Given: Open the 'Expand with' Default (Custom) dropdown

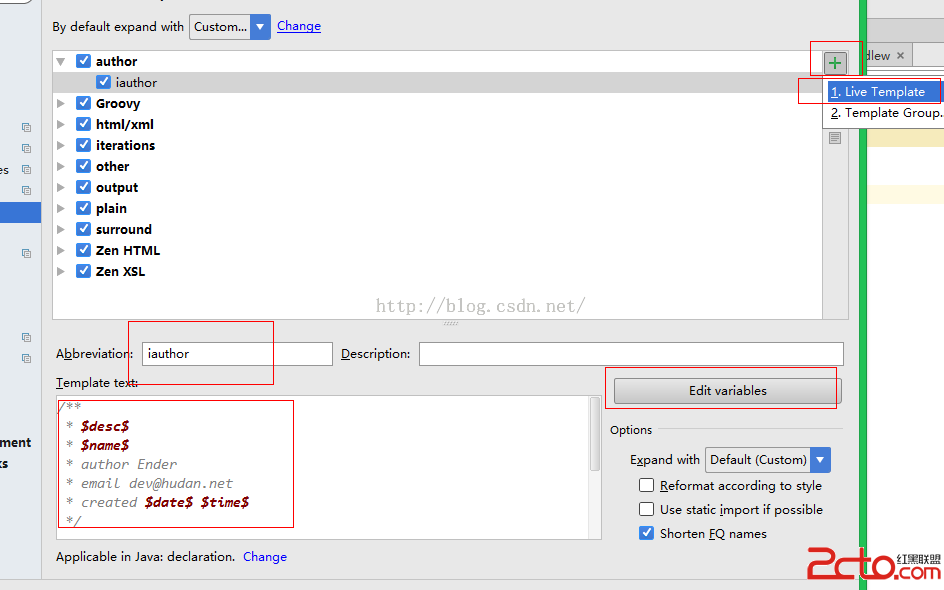Looking at the screenshot, I should tap(768, 460).
